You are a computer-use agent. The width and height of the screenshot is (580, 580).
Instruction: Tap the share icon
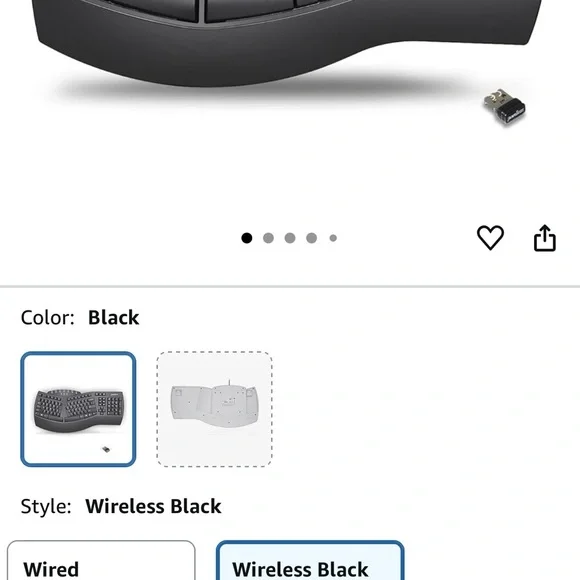tap(544, 238)
